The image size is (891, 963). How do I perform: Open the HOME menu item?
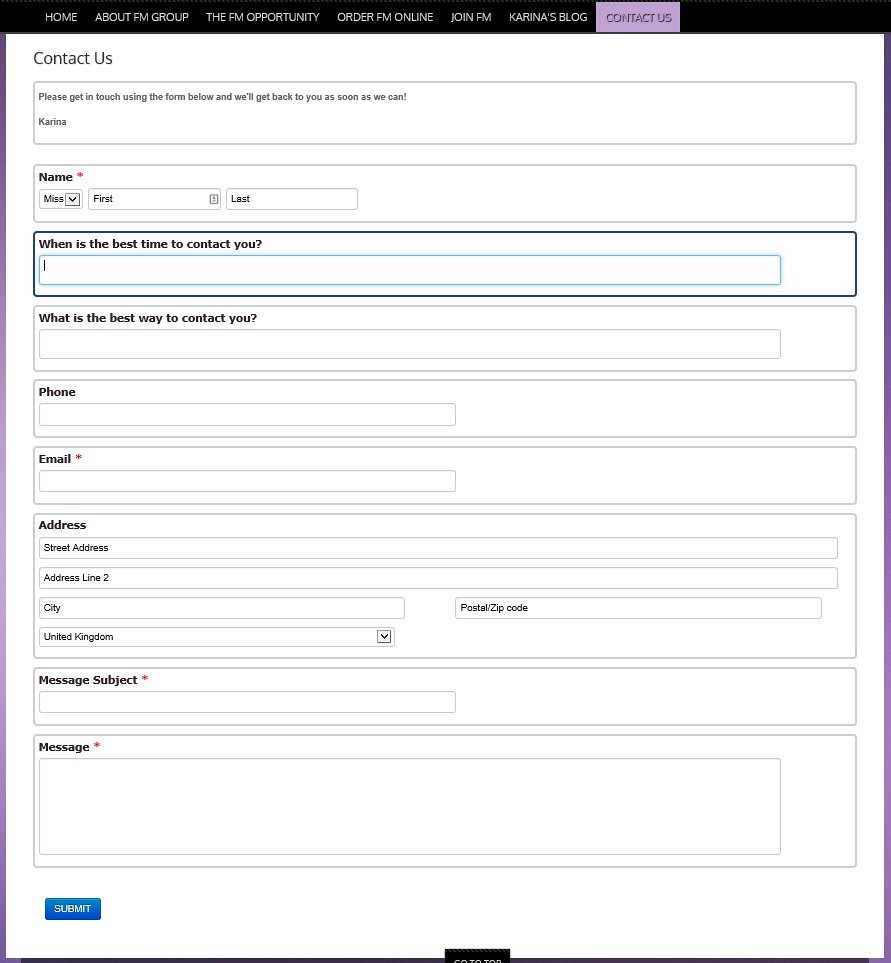click(61, 17)
